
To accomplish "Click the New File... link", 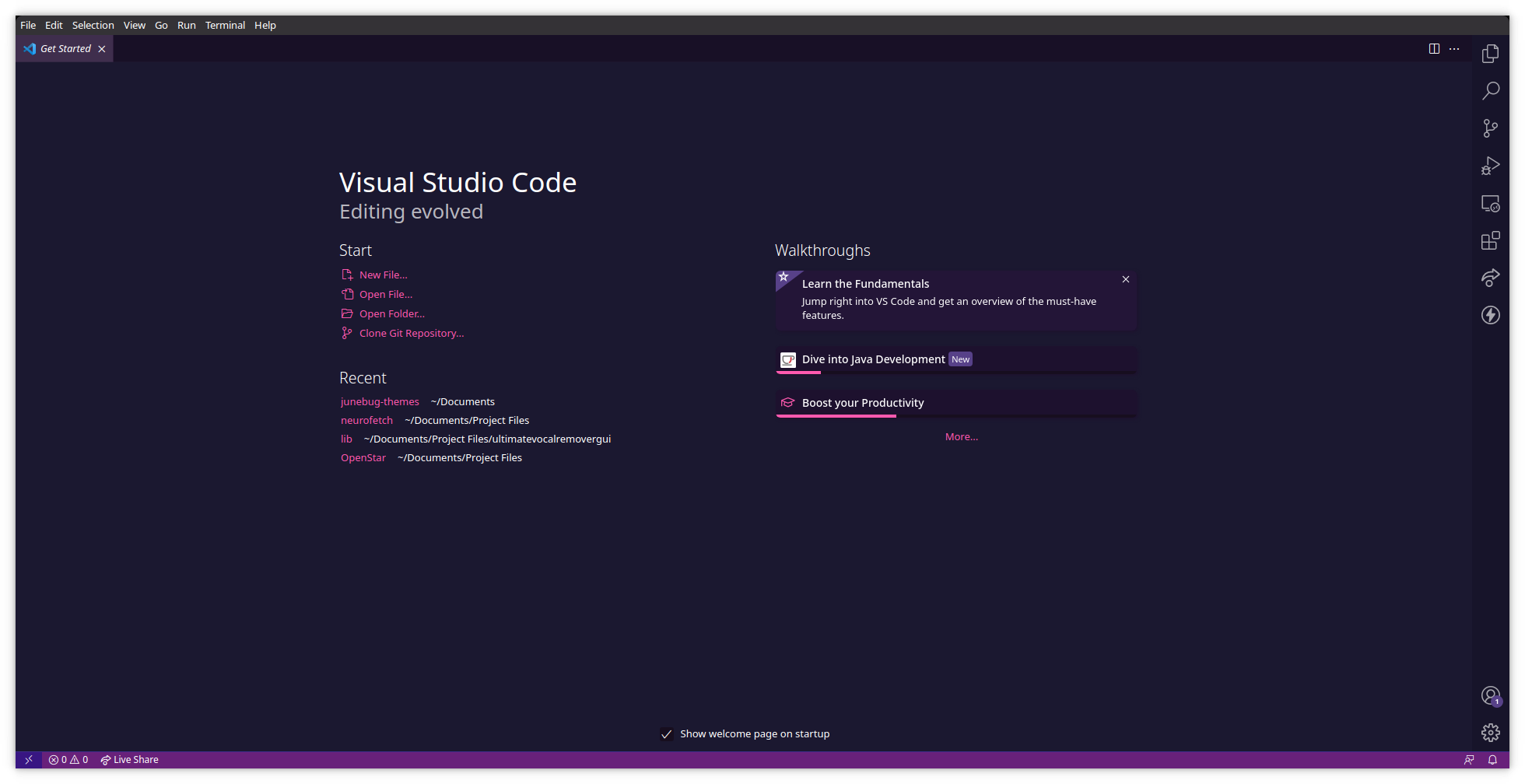I will [383, 275].
